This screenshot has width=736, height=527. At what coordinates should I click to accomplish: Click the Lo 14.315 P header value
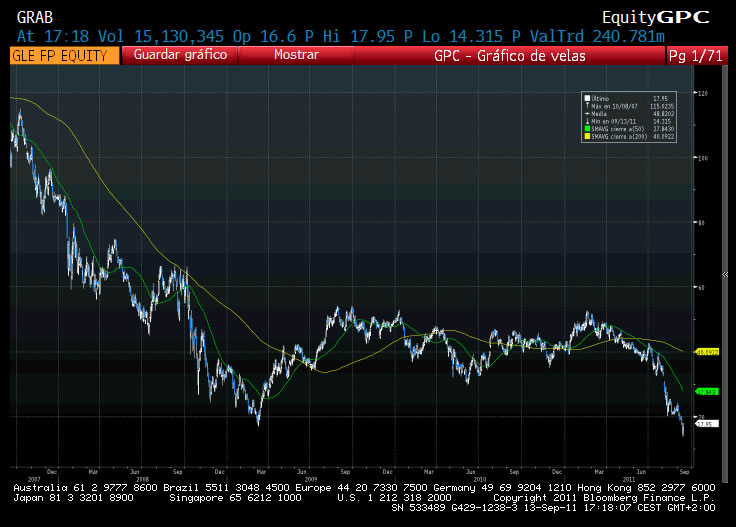point(471,36)
